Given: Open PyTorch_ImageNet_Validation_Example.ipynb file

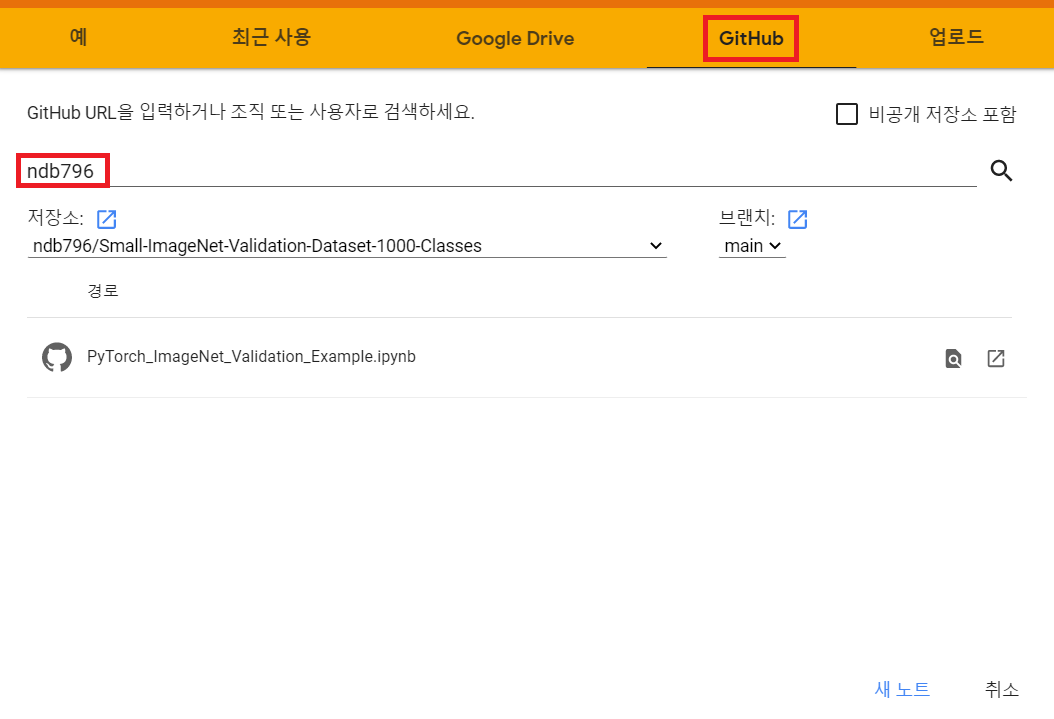Looking at the screenshot, I should (x=251, y=357).
